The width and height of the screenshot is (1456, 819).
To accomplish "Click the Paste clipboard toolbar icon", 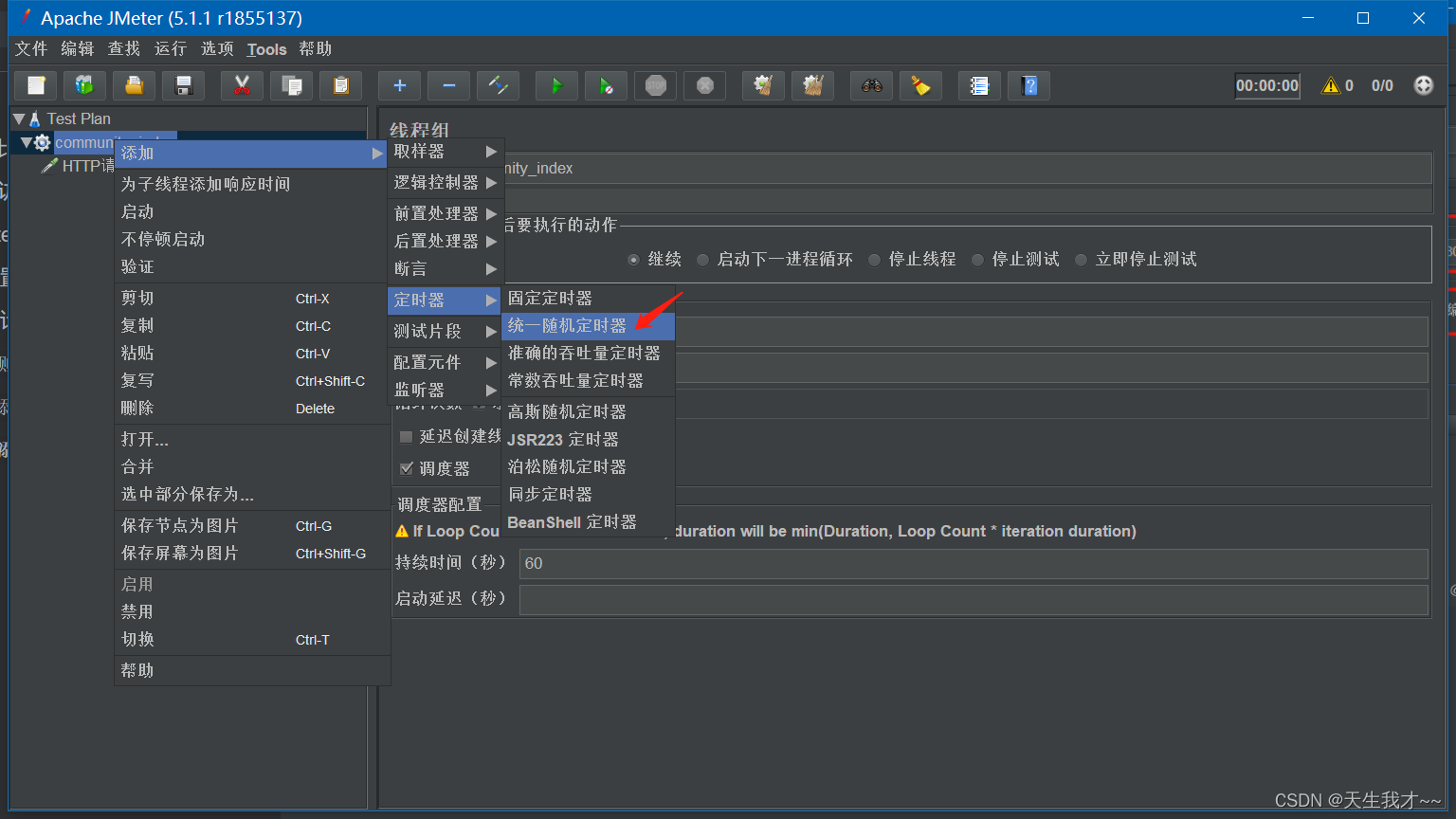I will tap(341, 86).
